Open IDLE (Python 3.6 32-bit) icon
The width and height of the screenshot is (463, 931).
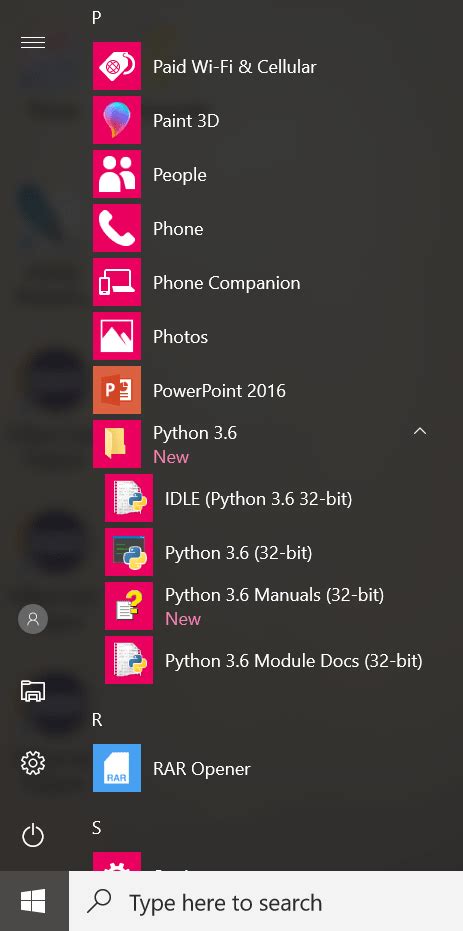pos(129,498)
